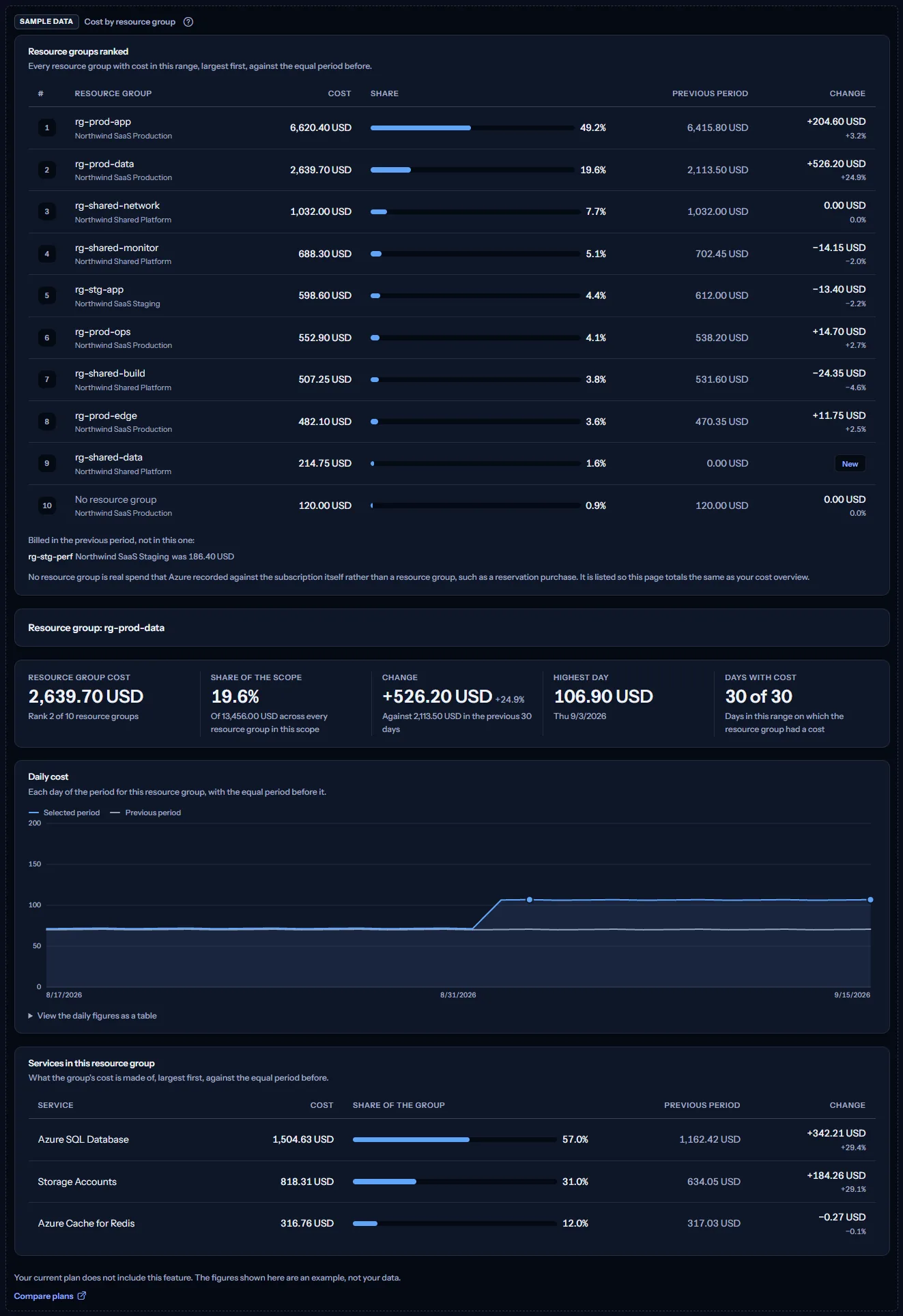This screenshot has width=903, height=1316.
Task: Click the 702.45 USD previous period value
Action: coord(721,254)
